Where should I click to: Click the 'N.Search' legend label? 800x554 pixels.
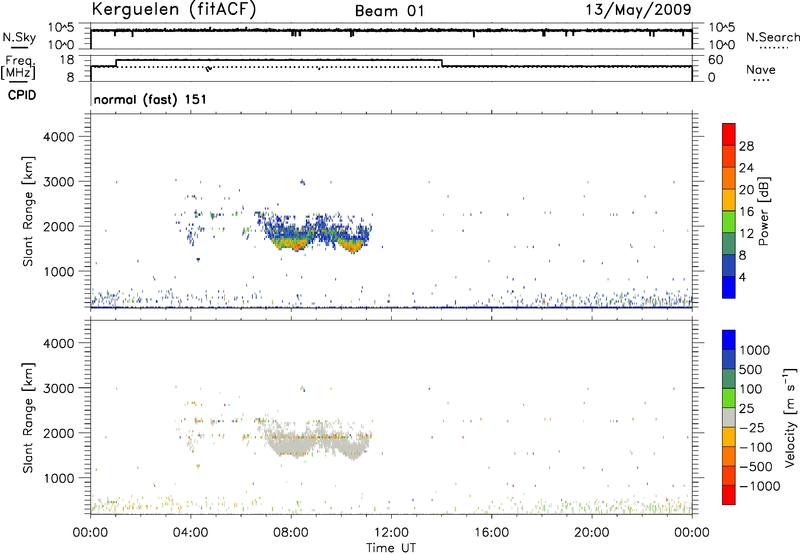(x=772, y=37)
